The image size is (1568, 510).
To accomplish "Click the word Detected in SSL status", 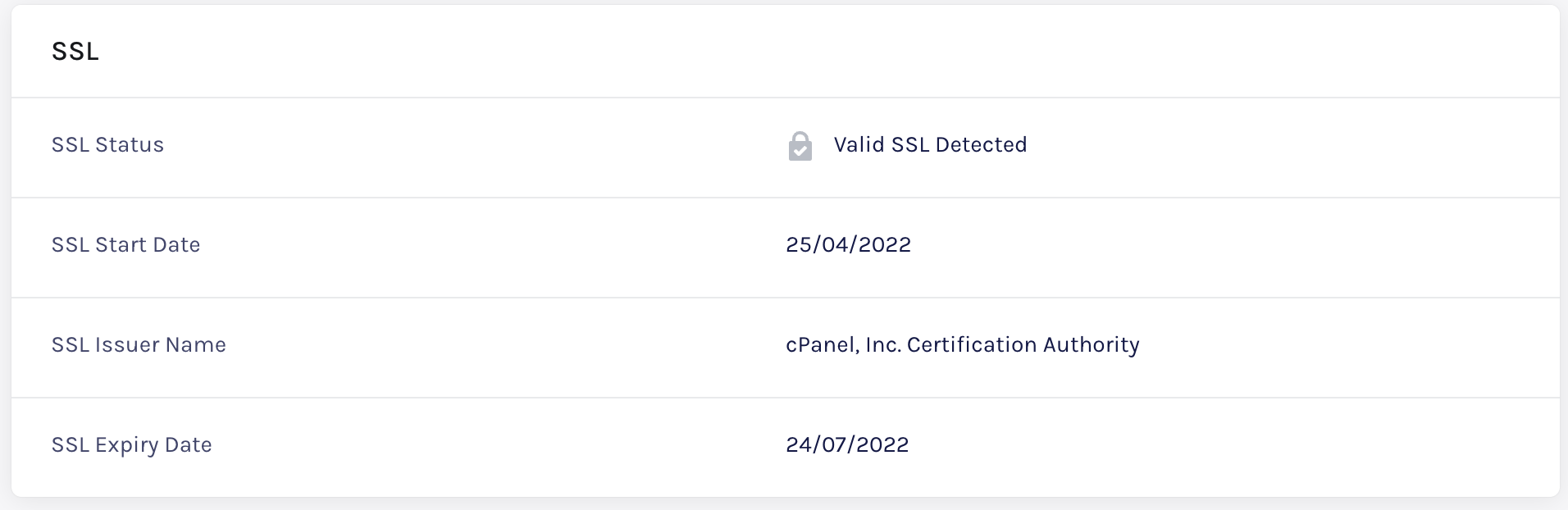I will [981, 144].
